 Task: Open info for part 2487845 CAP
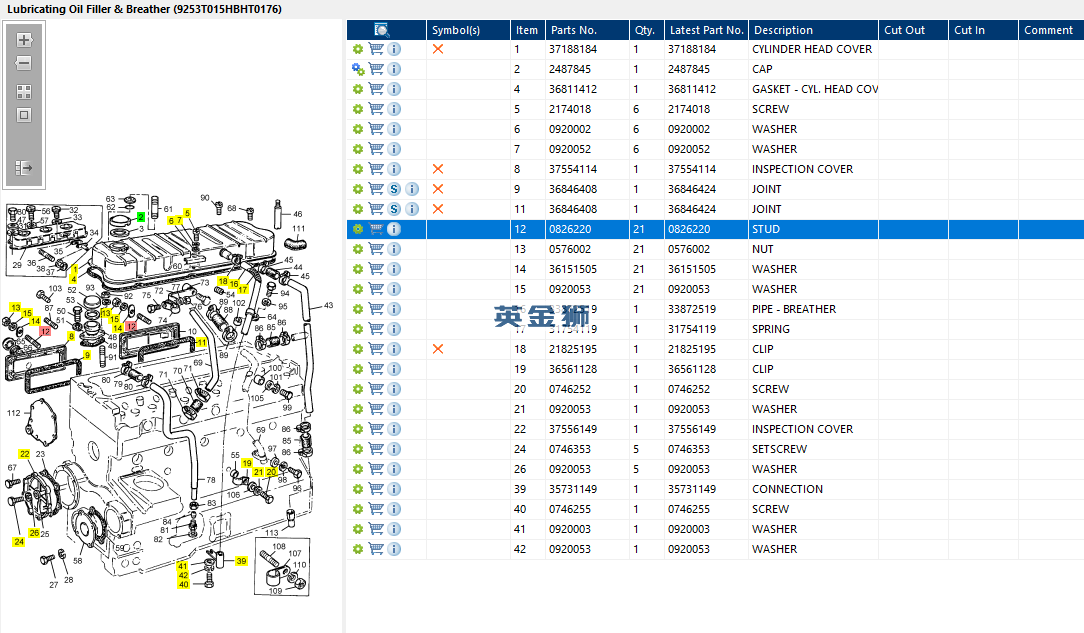pos(394,69)
